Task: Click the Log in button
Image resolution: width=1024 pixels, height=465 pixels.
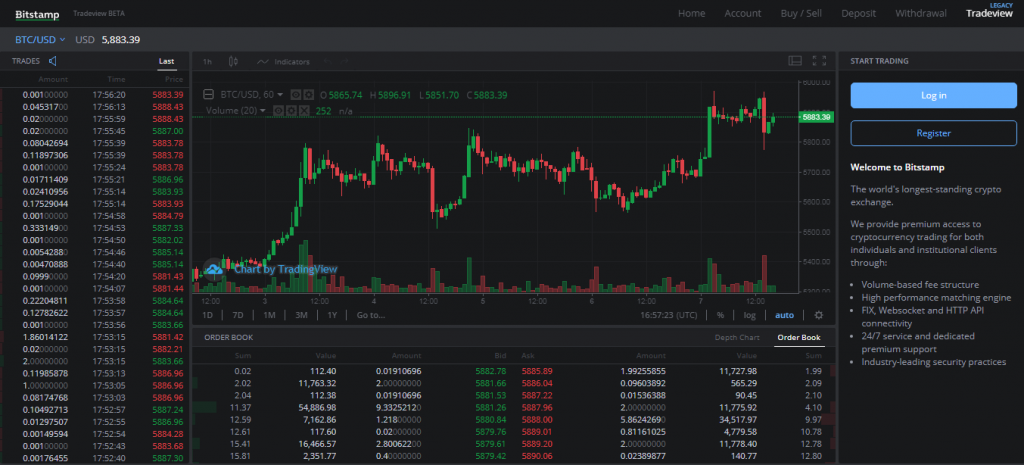Action: [x=933, y=95]
